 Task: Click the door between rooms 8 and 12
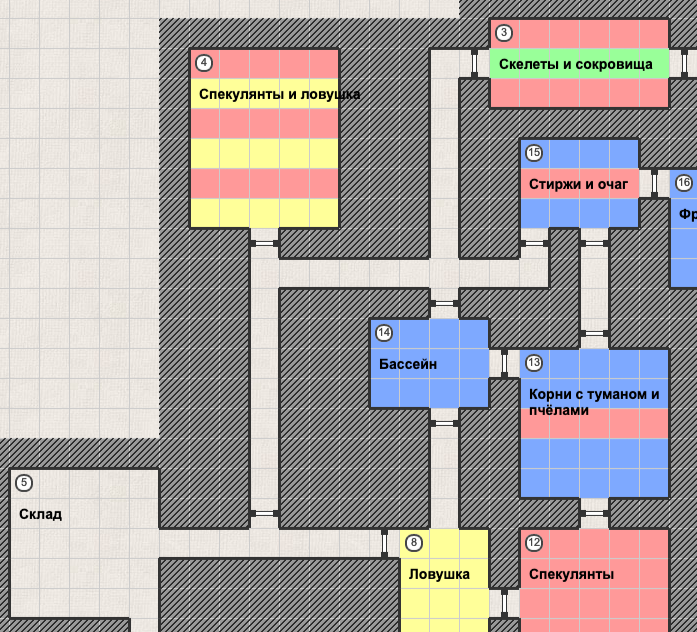click(504, 603)
